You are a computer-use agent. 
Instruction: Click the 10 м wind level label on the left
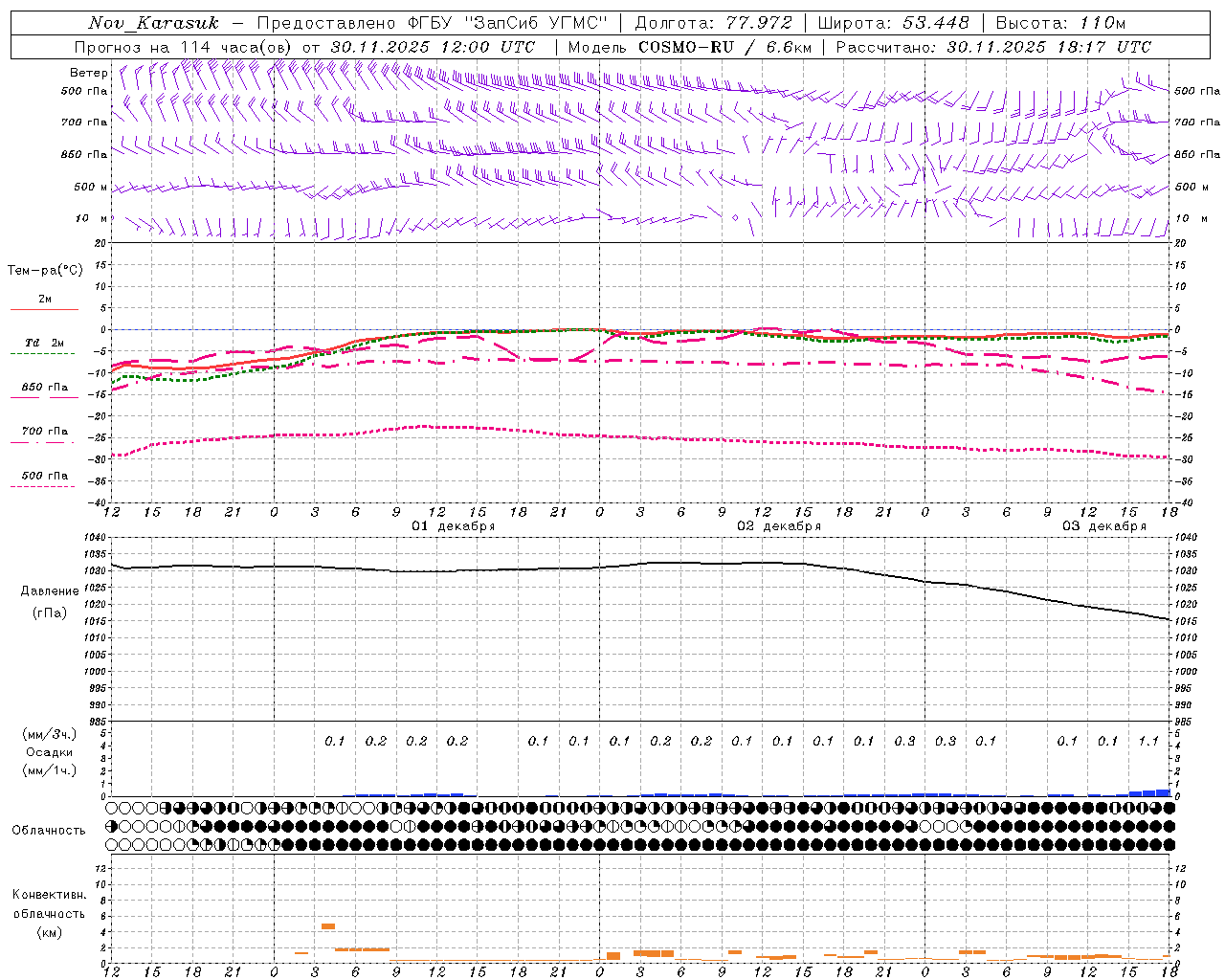[92, 218]
